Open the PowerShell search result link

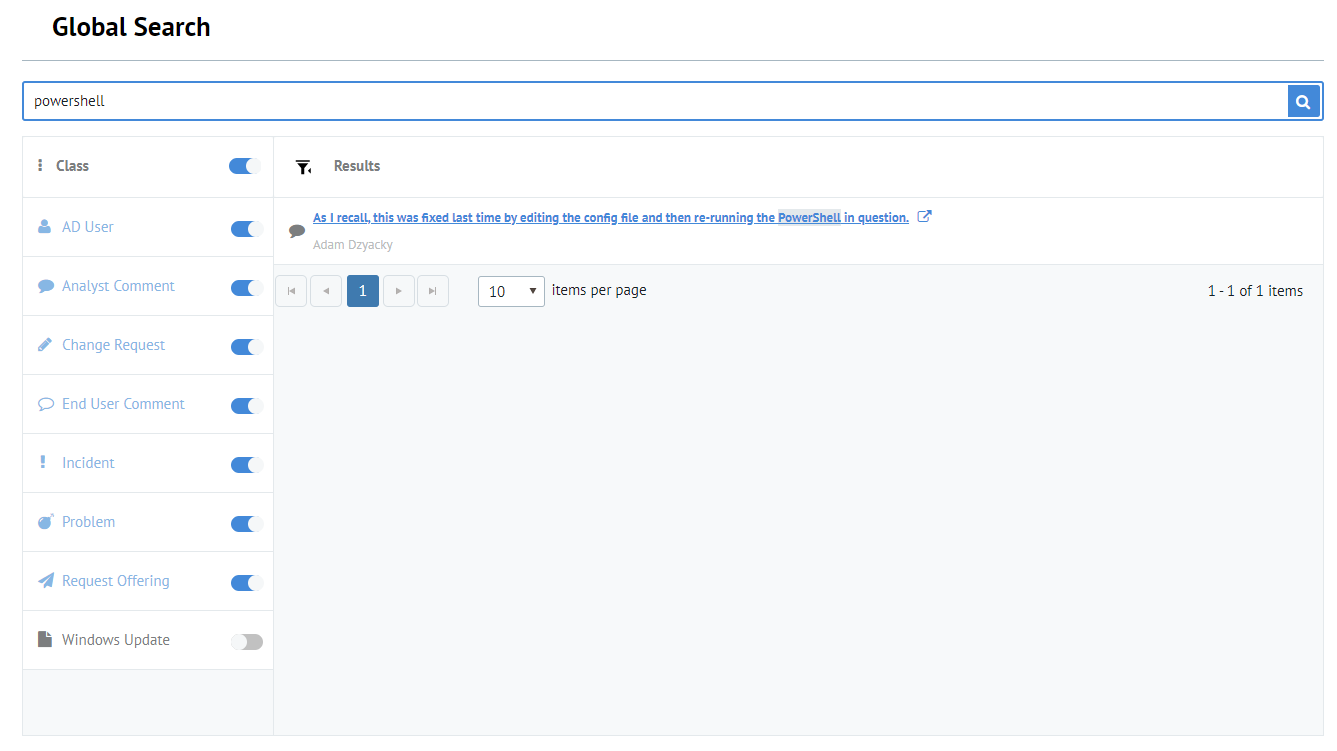tap(610, 217)
